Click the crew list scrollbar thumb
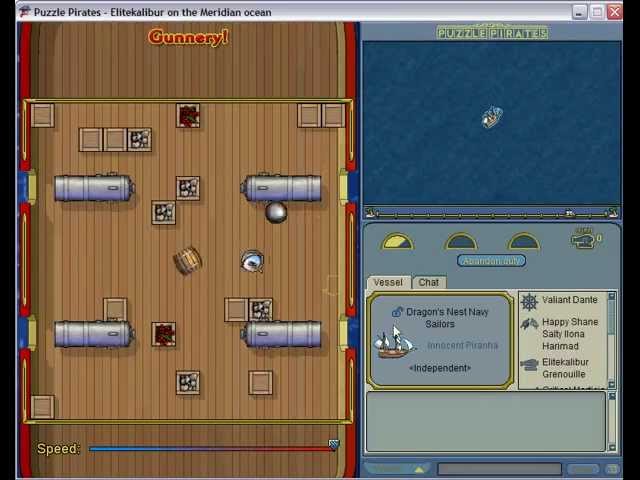This screenshot has width=640, height=480. [x=611, y=318]
